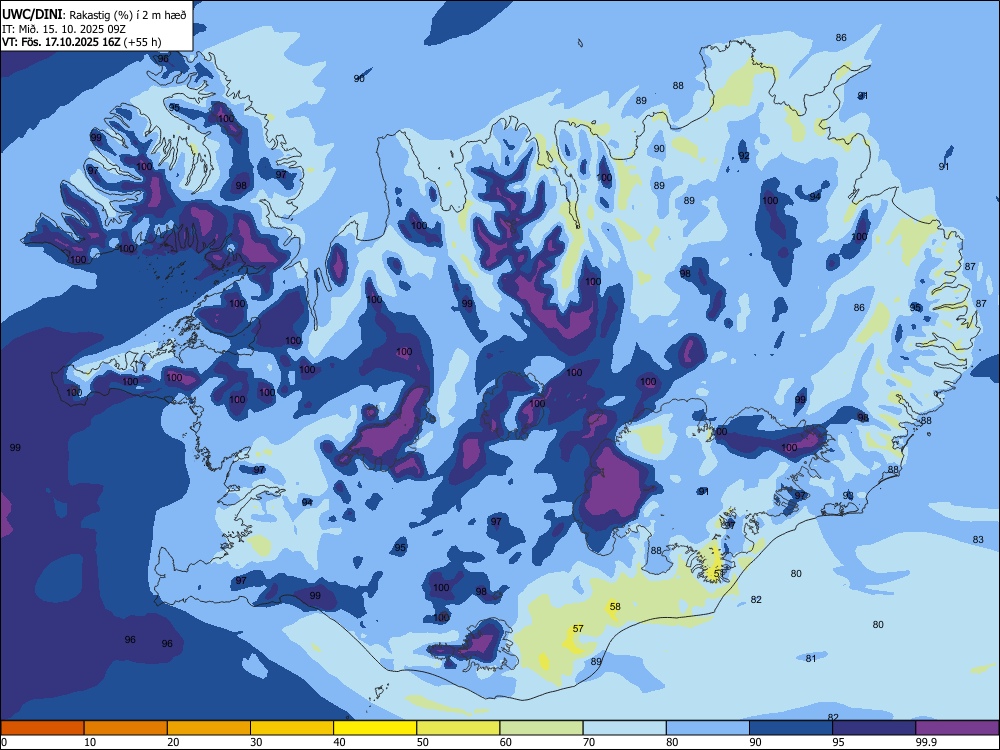Screen dimensions: 1000x750
Task: Click the legend tick label '30'
Action: click(256, 742)
